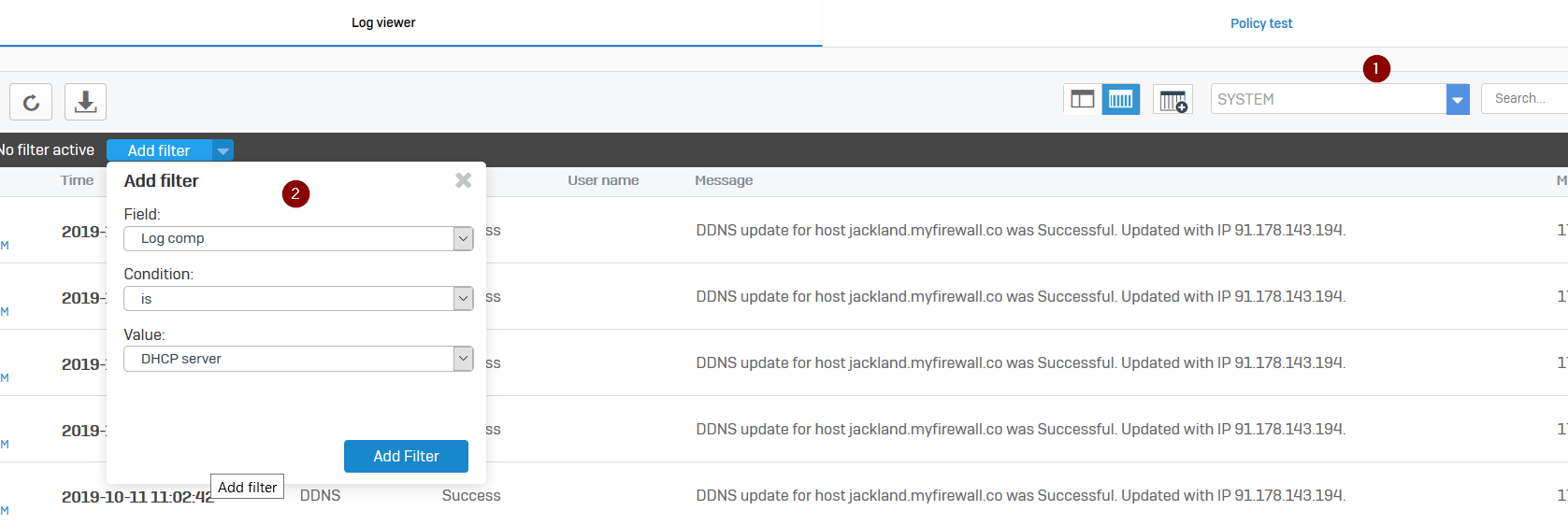Close the Add filter popup
The image size is (1568, 525).
tap(463, 180)
